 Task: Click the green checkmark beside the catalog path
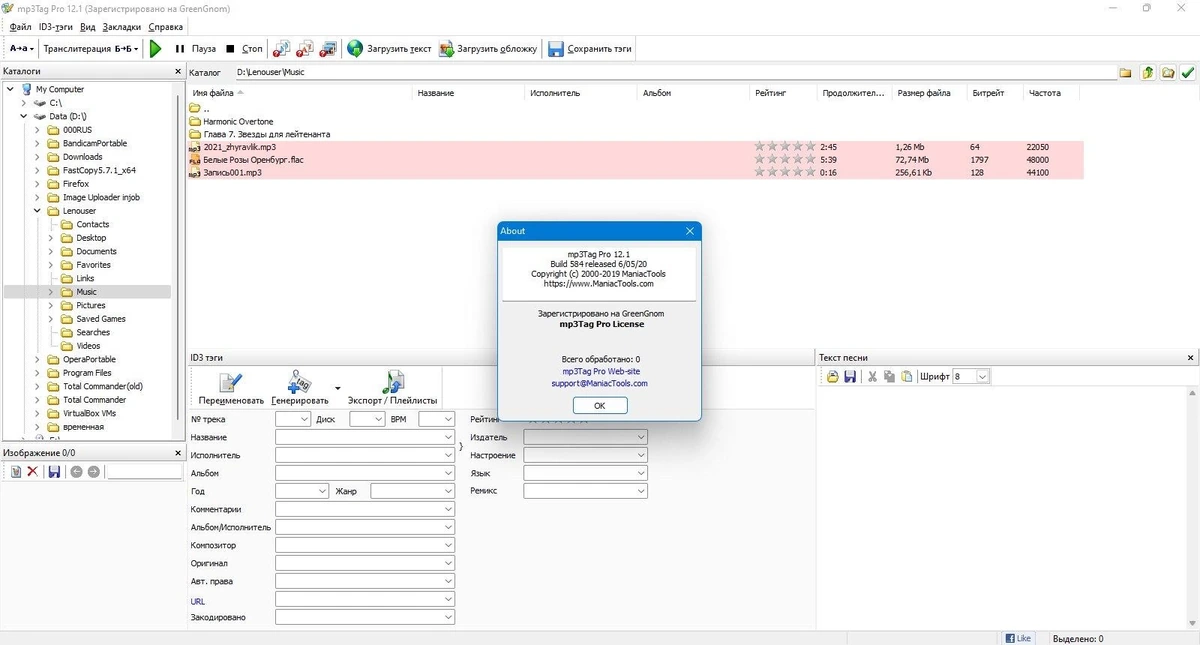(1187, 72)
